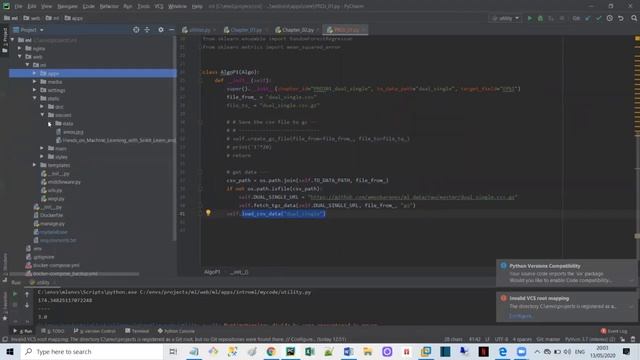
Task: Open Word from the taskbar
Action: click(x=348, y=351)
